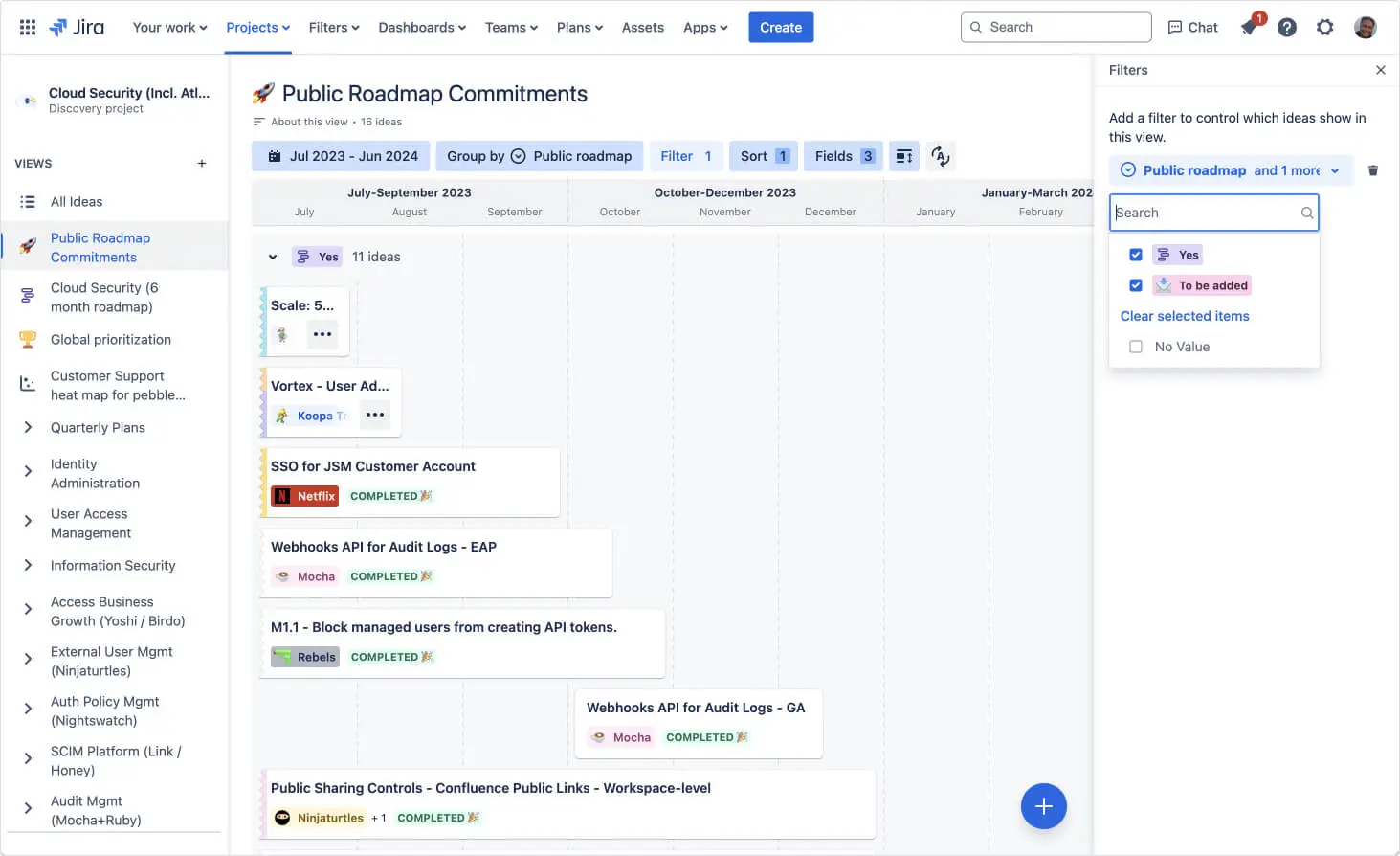Collapse the Yes ideas group

click(x=273, y=257)
